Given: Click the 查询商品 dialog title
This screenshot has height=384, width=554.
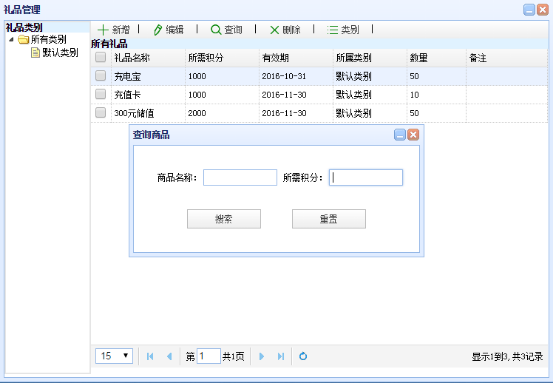Looking at the screenshot, I should [x=151, y=135].
